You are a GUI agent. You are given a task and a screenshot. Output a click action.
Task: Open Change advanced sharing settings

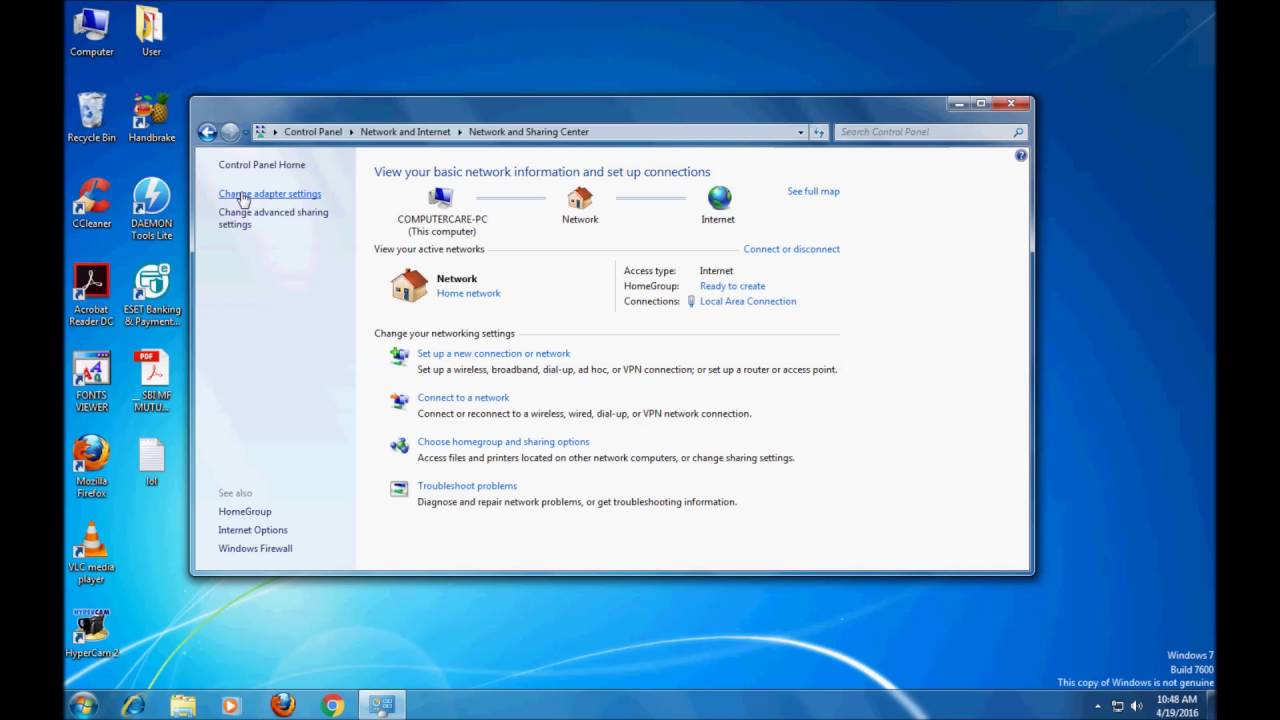tap(273, 218)
